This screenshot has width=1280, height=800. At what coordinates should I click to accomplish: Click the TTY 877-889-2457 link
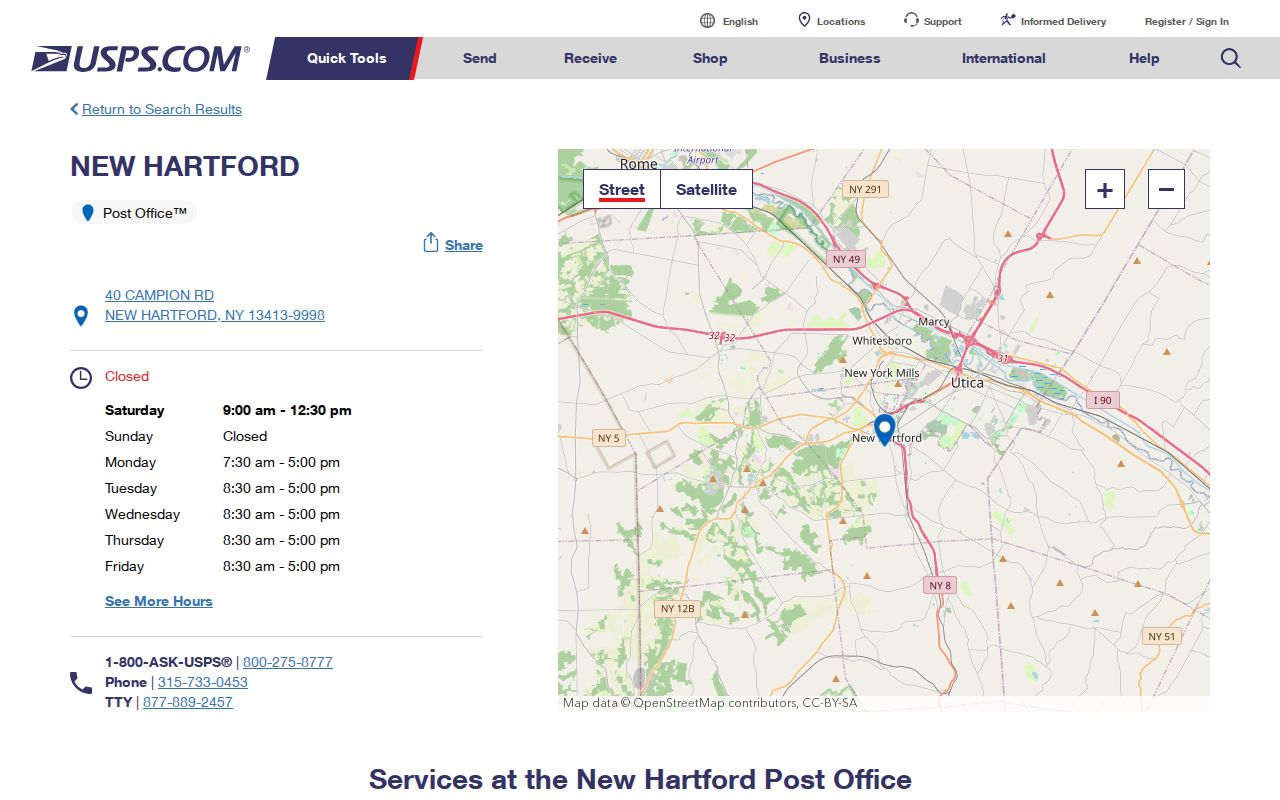[x=188, y=702]
